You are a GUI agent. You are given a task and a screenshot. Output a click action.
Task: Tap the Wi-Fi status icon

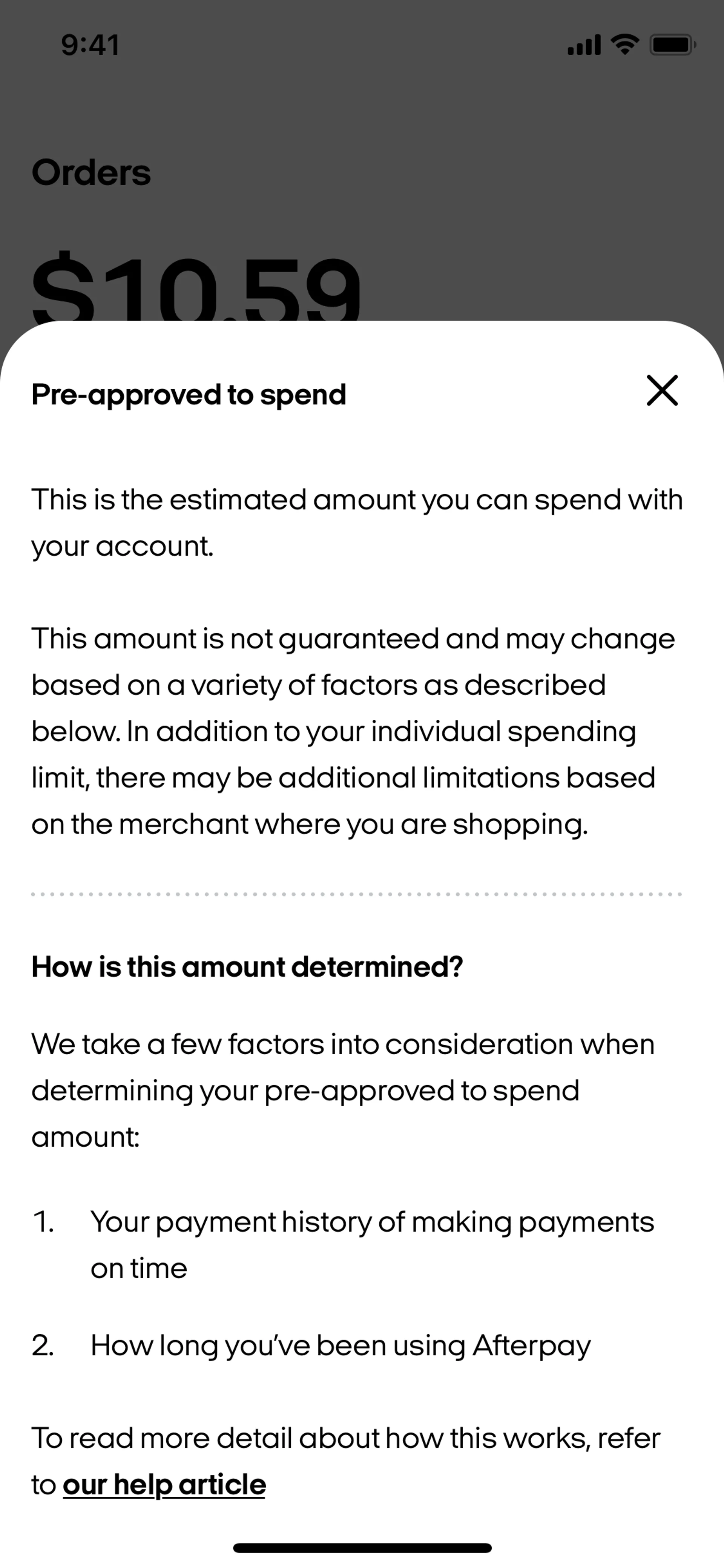(624, 45)
